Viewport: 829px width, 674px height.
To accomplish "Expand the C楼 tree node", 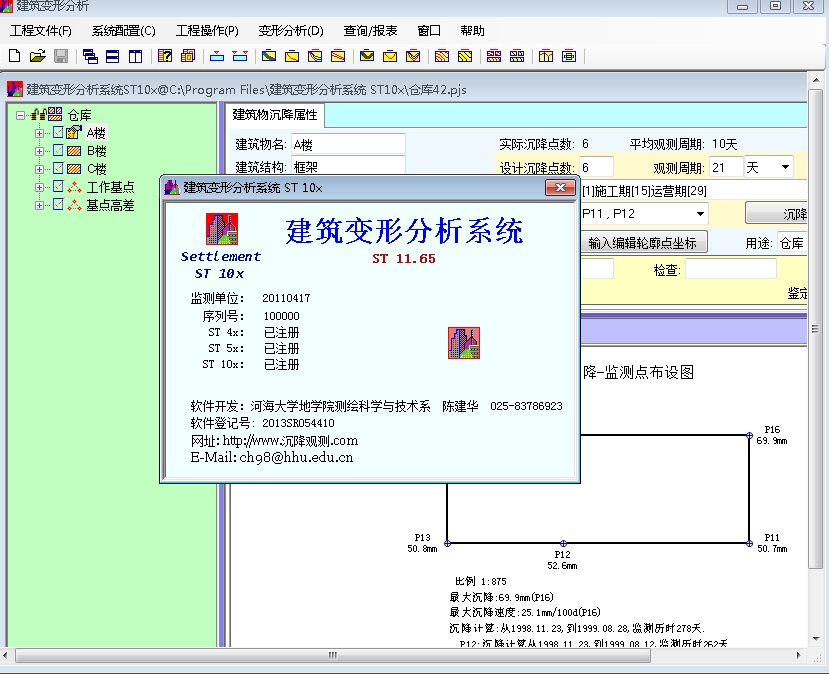I will [38, 167].
